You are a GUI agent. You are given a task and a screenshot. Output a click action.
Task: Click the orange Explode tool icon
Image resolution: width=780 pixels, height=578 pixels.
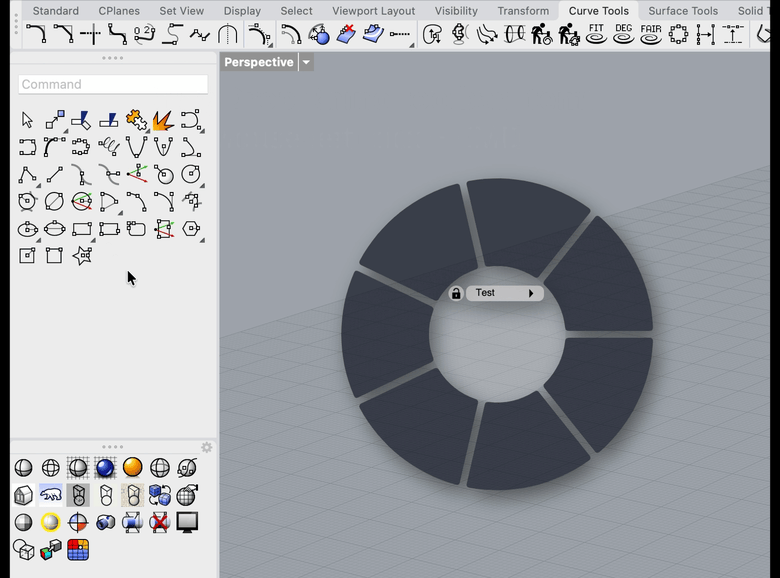tap(163, 120)
